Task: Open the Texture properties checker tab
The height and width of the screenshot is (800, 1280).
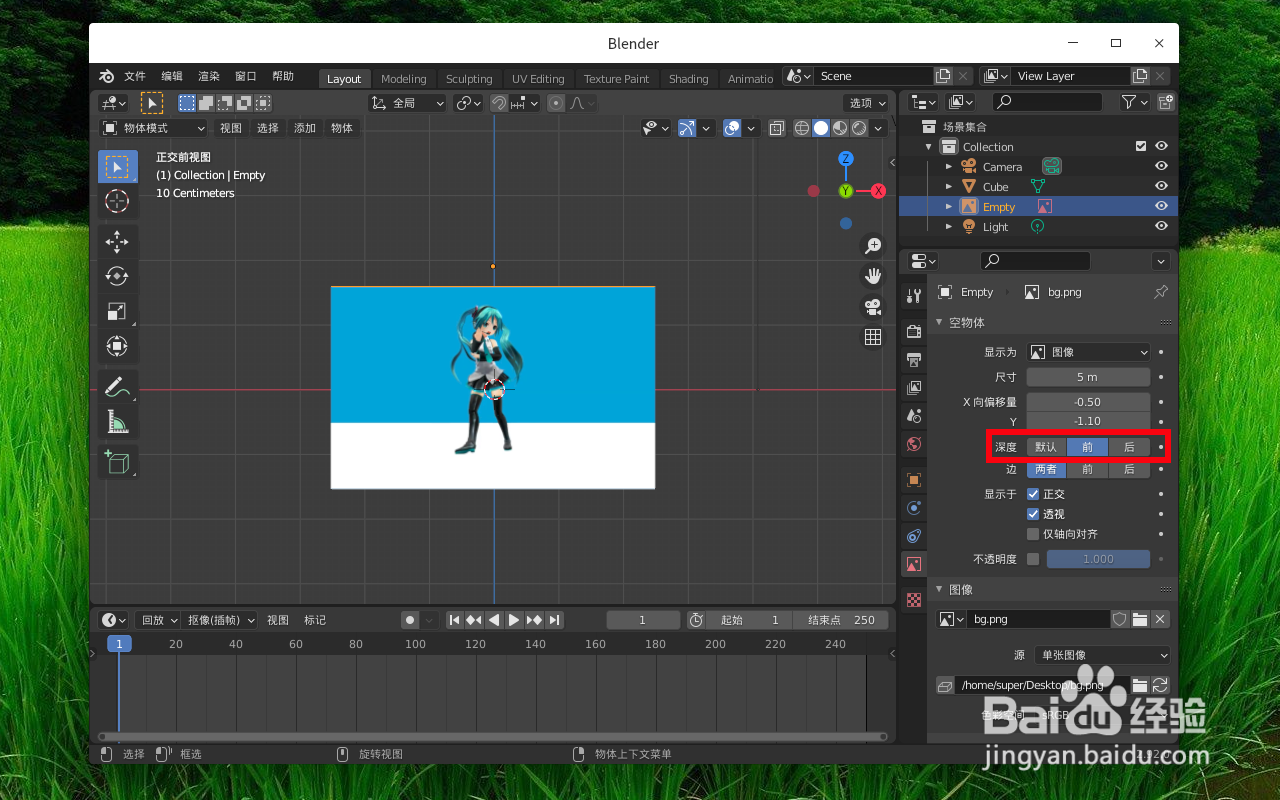Action: coord(913,600)
